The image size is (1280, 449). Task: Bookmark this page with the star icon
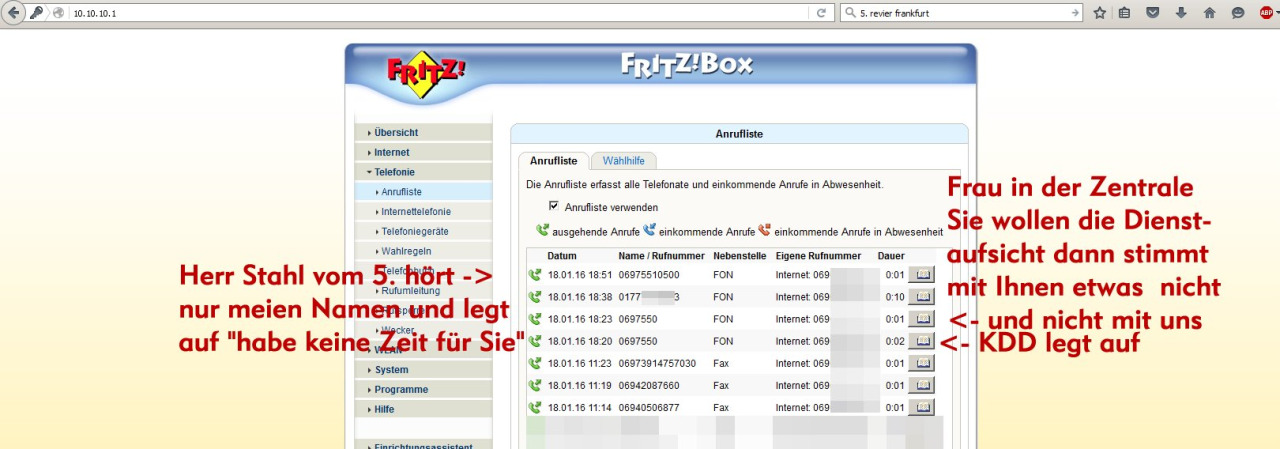pos(1099,13)
